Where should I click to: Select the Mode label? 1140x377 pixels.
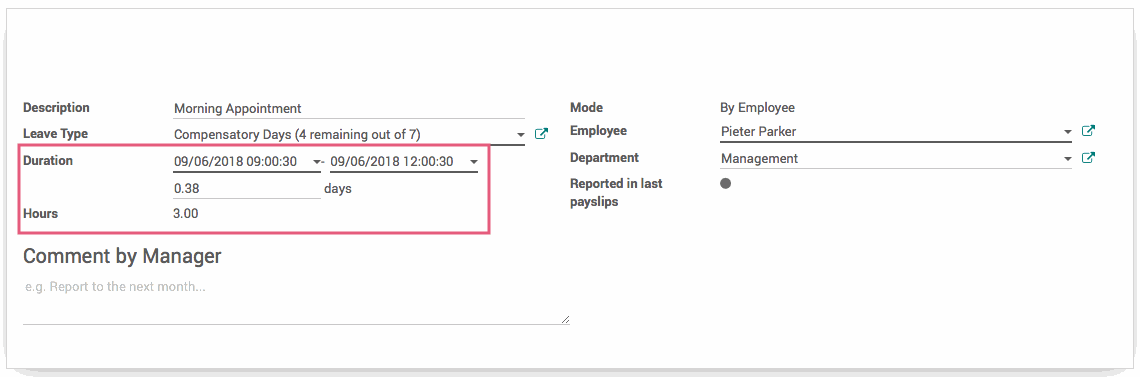click(x=587, y=108)
